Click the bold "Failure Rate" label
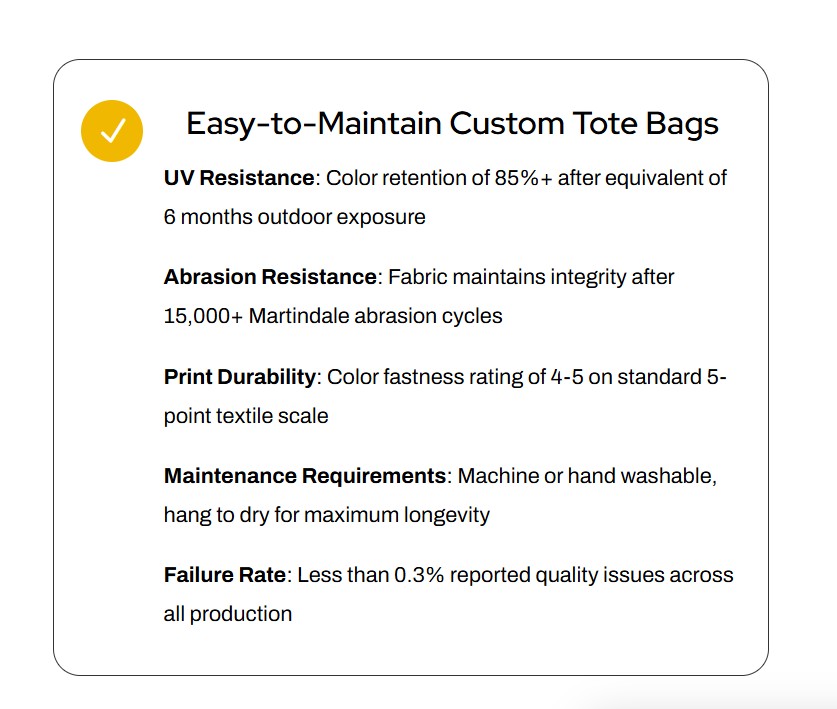837x709 pixels. (x=225, y=575)
